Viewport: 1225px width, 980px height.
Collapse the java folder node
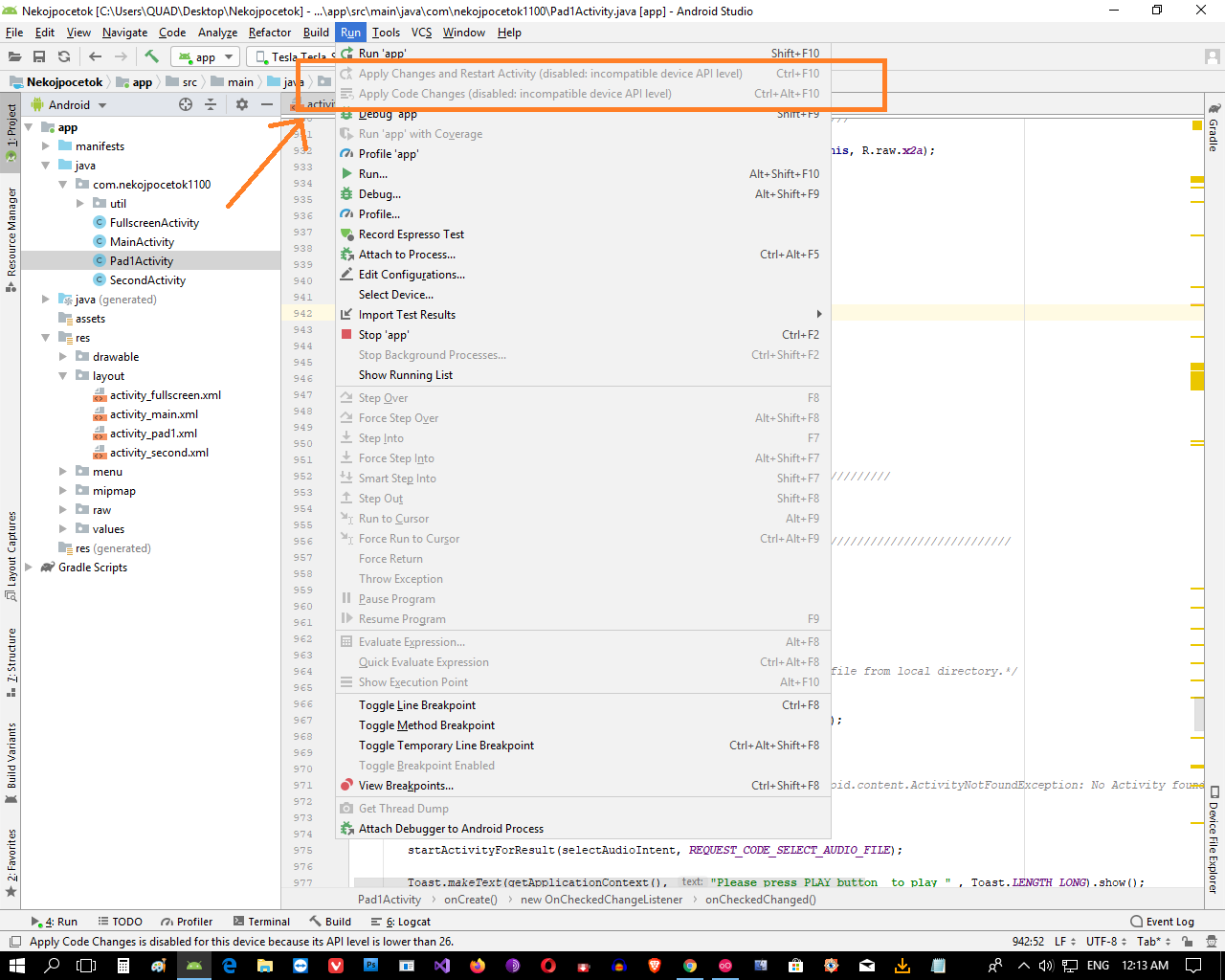pyautogui.click(x=46, y=166)
